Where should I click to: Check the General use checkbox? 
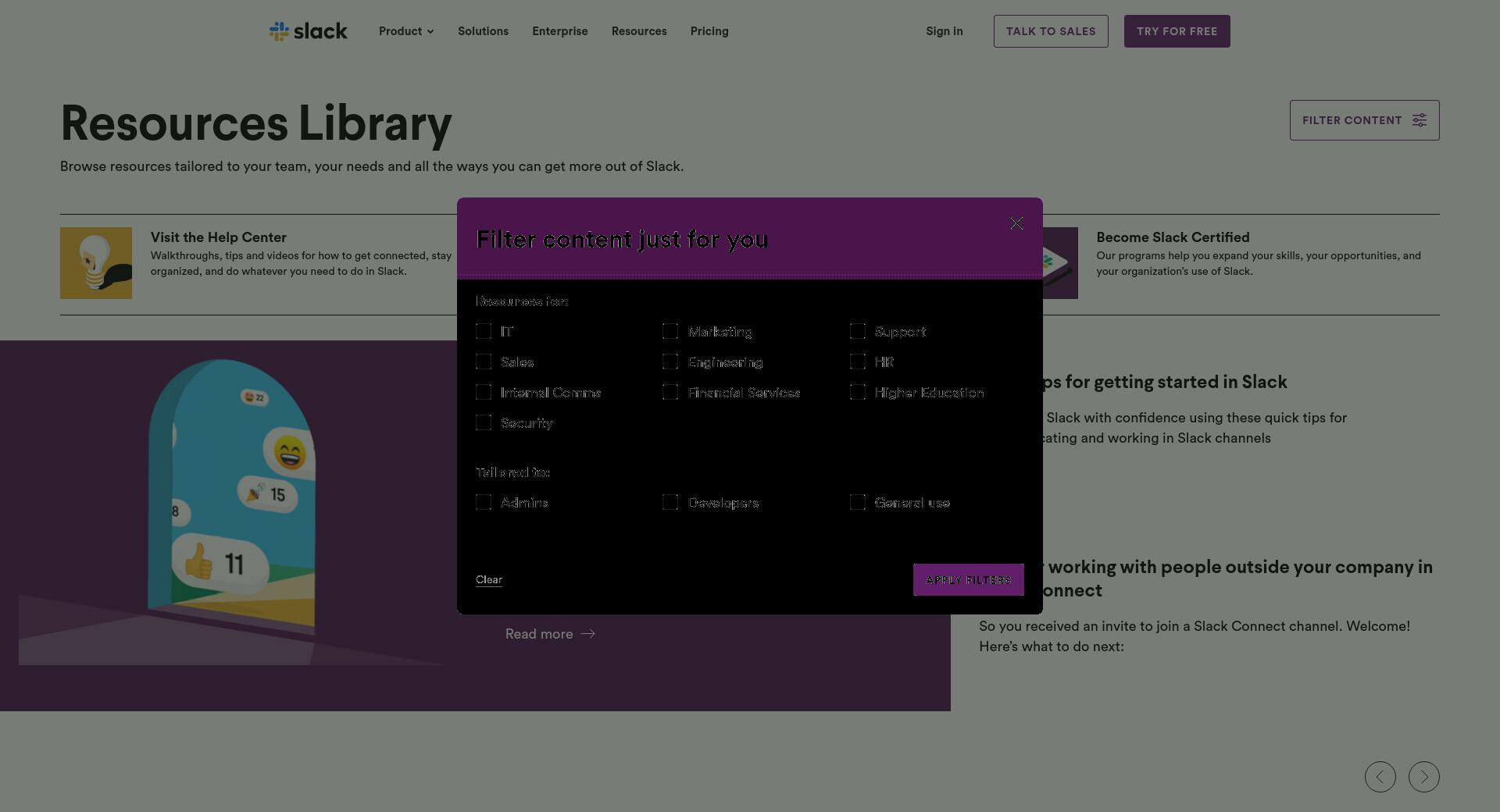click(x=858, y=502)
